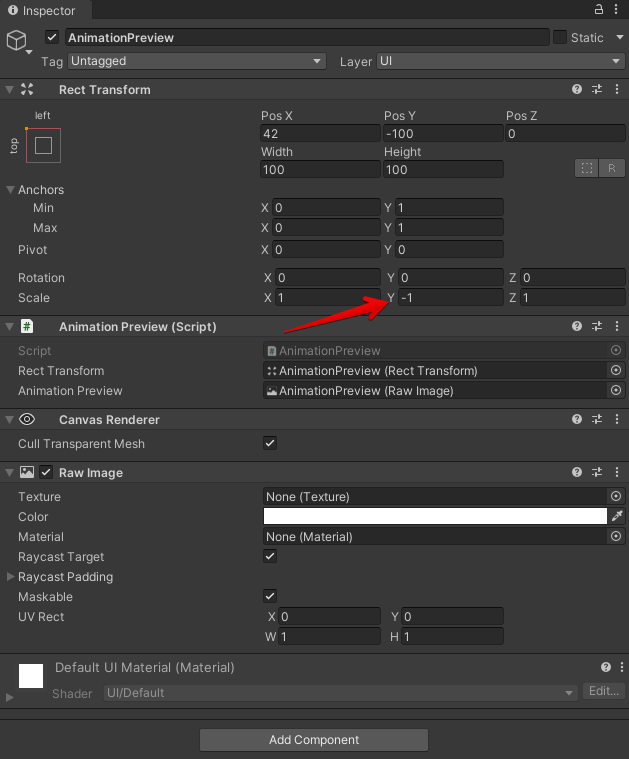This screenshot has width=629, height=759.
Task: Open Animation Preview script options menu
Action: point(617,326)
